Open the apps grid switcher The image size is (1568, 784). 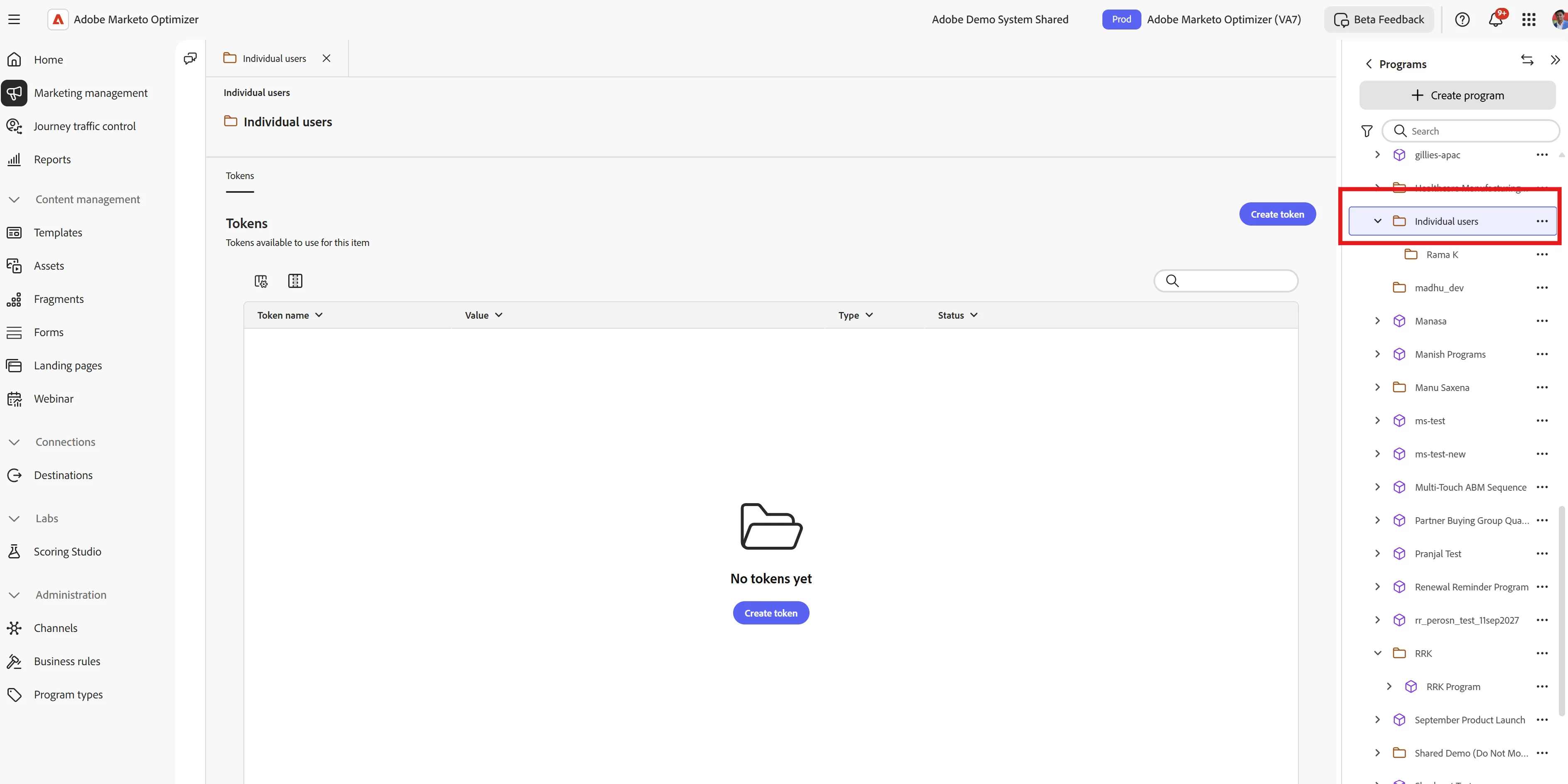(1529, 20)
